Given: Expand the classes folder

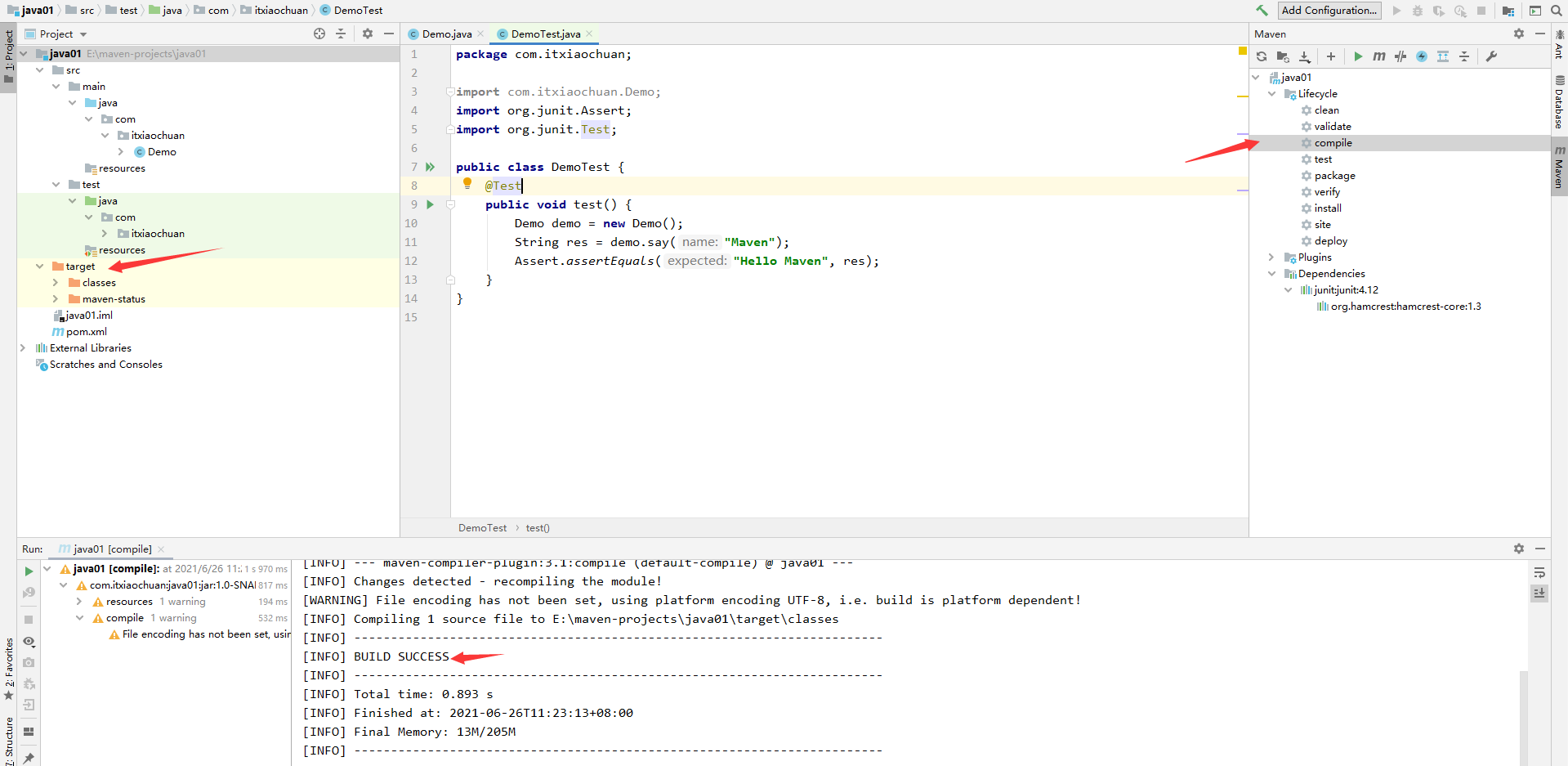Looking at the screenshot, I should click(x=56, y=283).
